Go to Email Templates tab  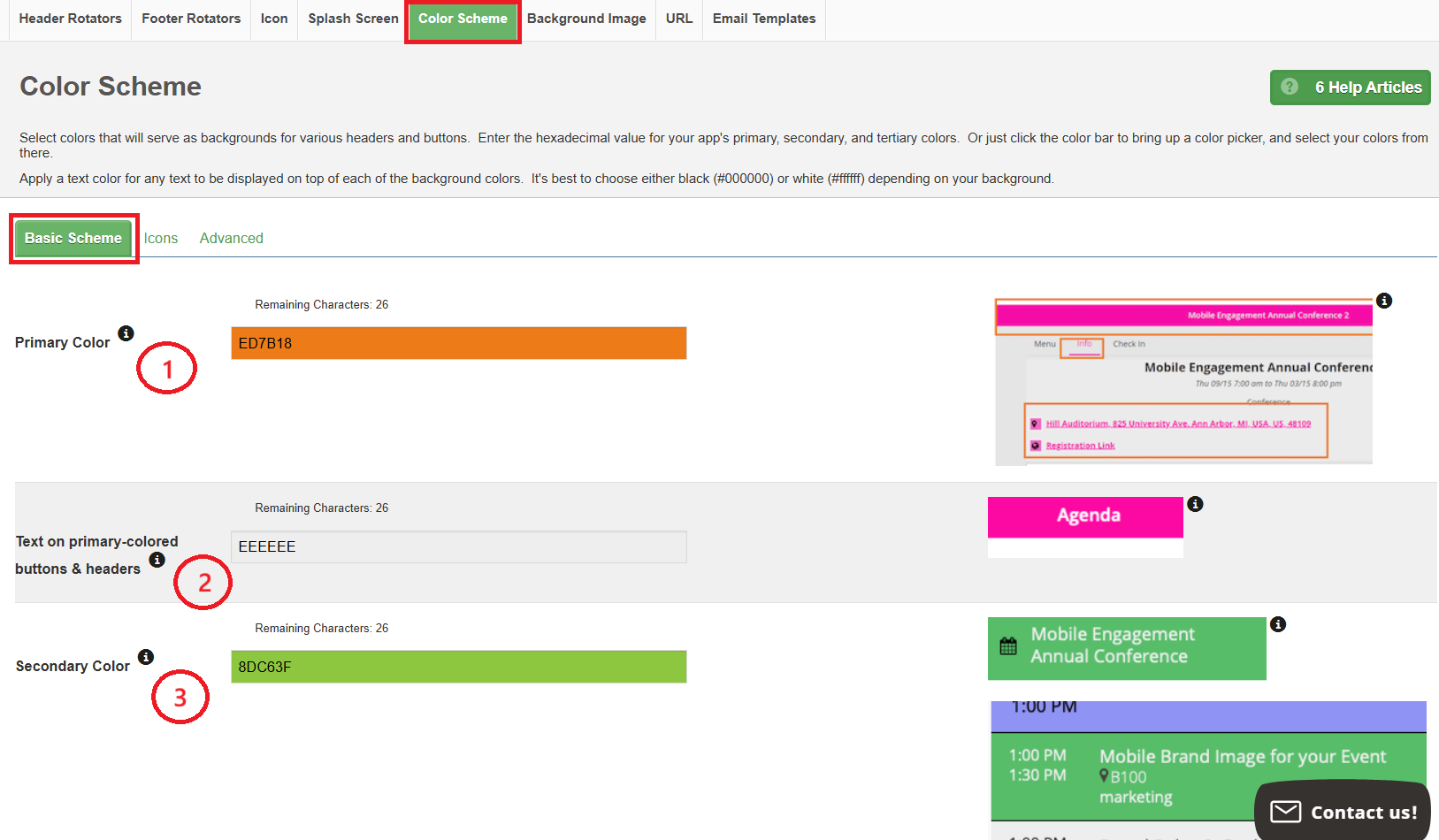click(x=764, y=19)
